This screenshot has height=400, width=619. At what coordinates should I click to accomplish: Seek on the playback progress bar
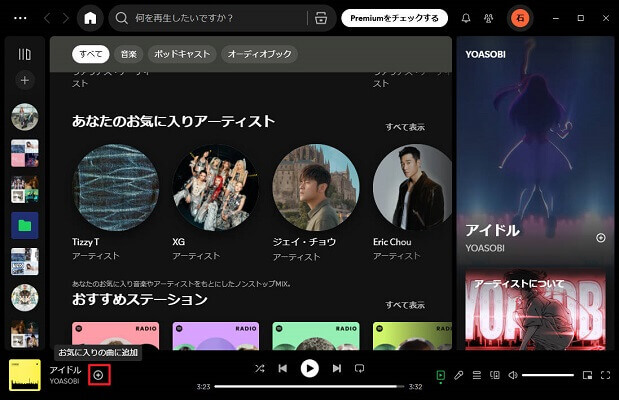[x=309, y=387]
